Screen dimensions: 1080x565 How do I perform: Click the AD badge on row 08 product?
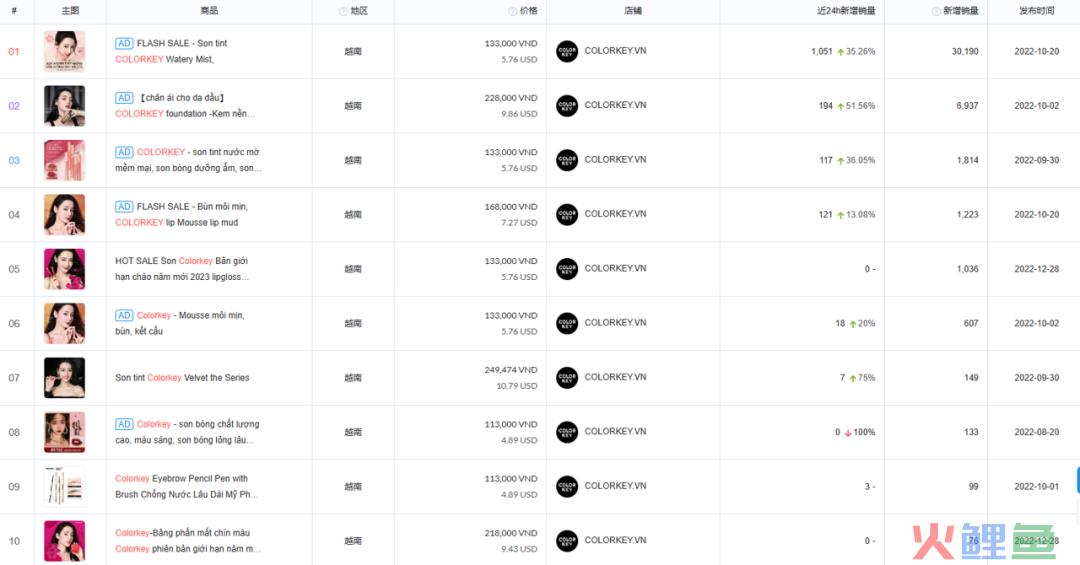124,424
